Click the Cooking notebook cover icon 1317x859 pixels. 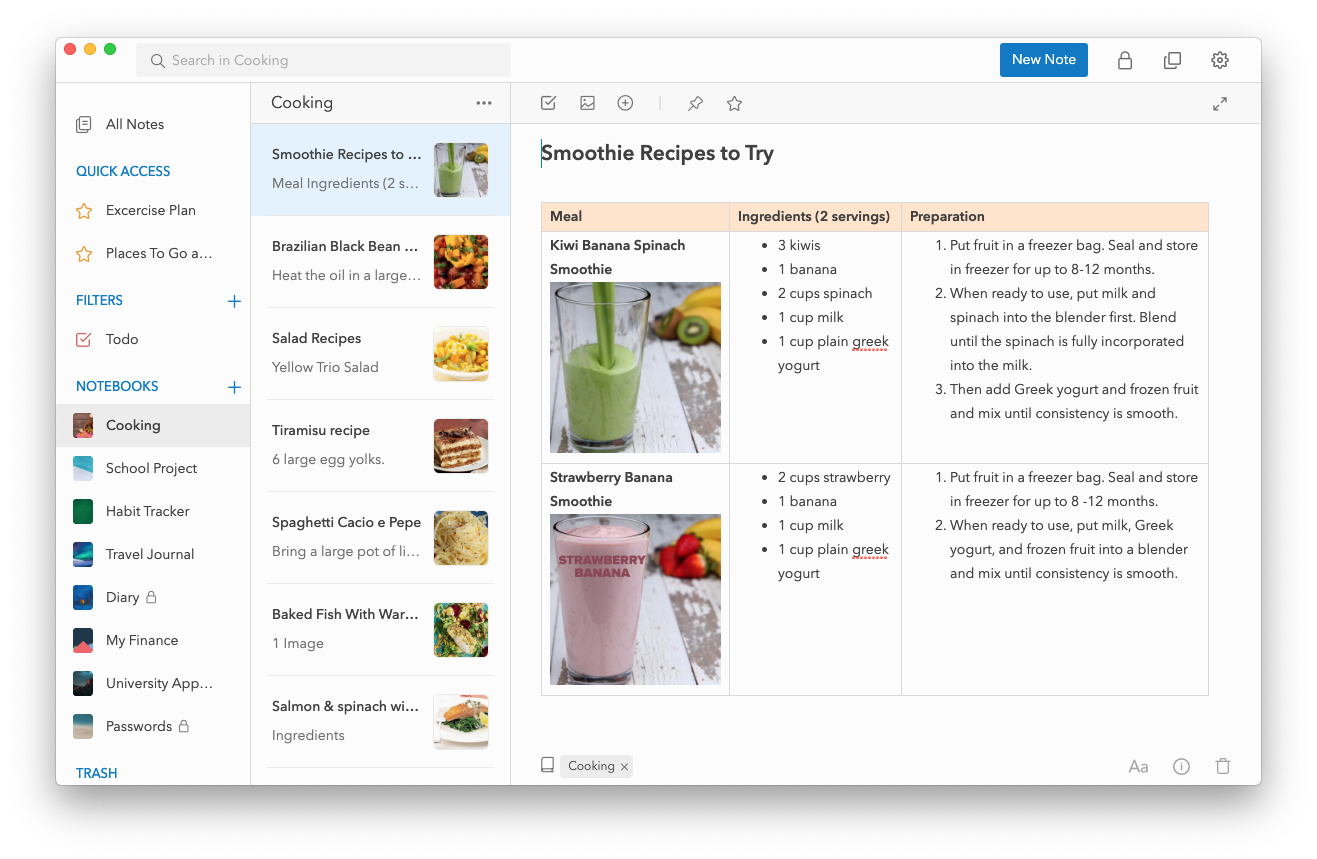coord(84,425)
